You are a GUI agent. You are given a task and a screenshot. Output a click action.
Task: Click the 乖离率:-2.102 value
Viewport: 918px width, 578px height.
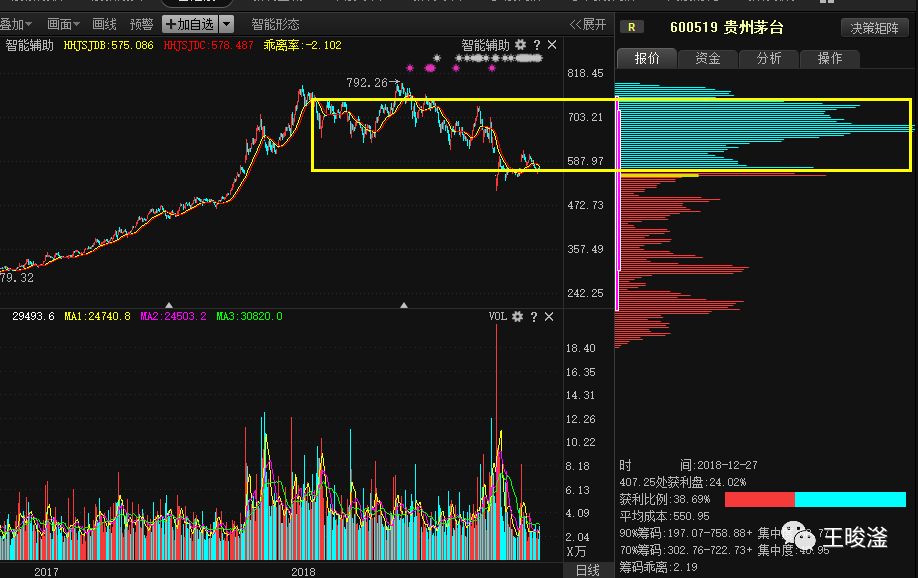302,45
